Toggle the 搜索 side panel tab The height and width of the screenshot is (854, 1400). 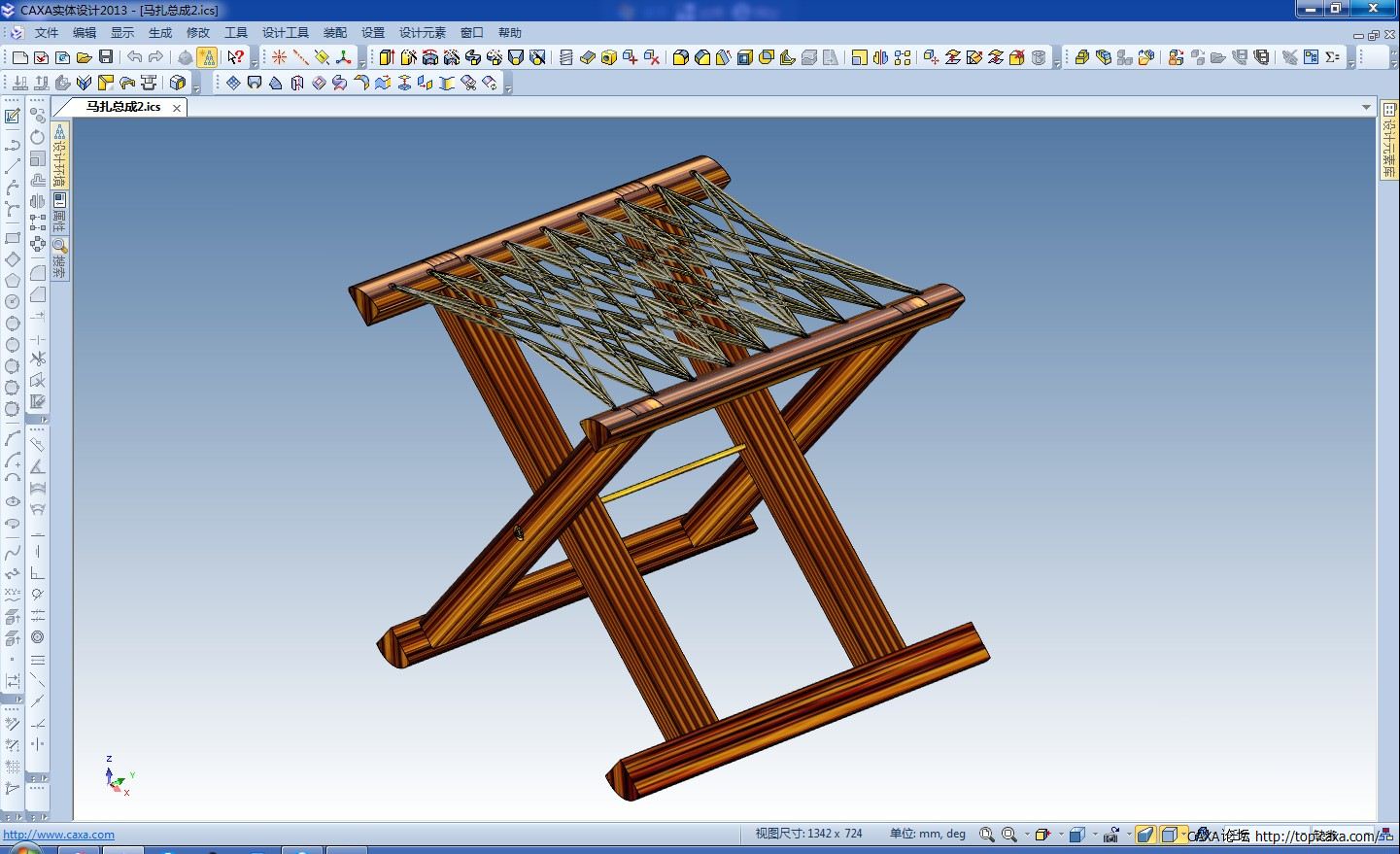tap(60, 258)
